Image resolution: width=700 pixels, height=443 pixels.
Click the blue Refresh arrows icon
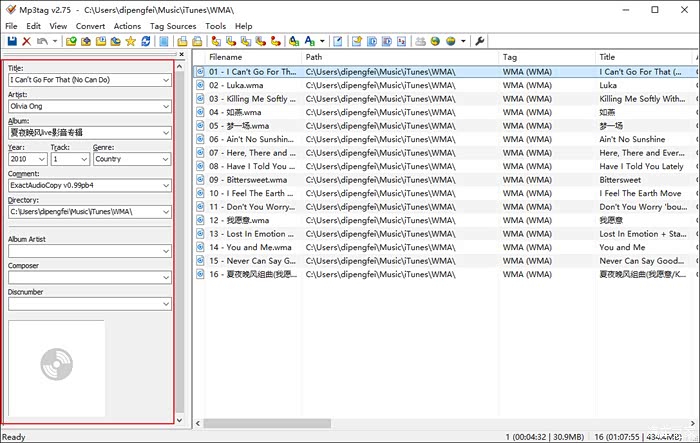(x=146, y=41)
